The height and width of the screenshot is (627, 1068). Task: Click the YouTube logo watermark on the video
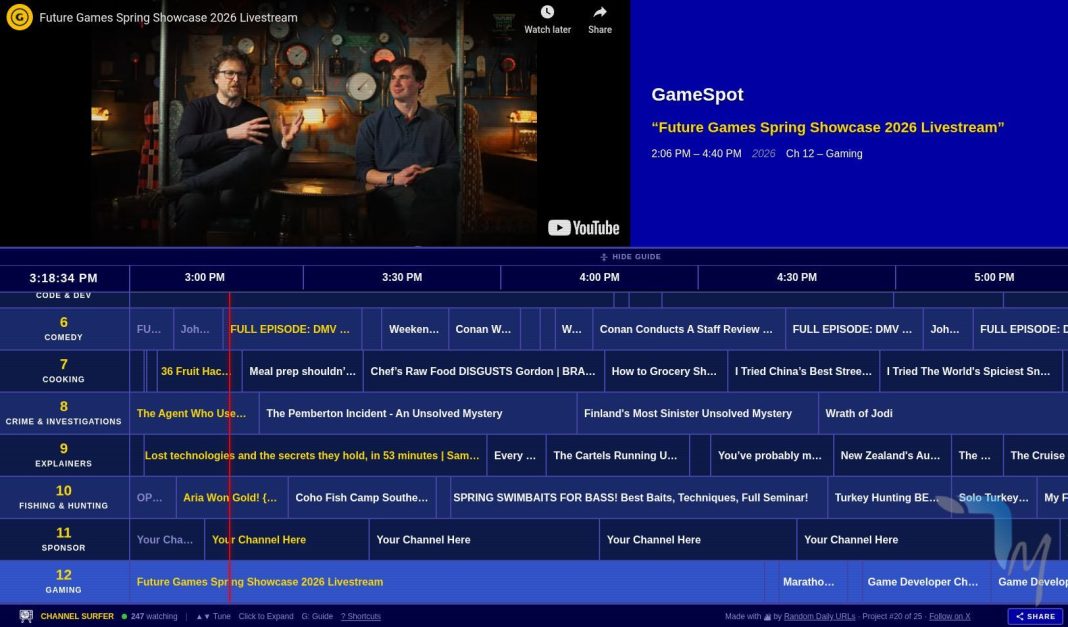point(583,228)
